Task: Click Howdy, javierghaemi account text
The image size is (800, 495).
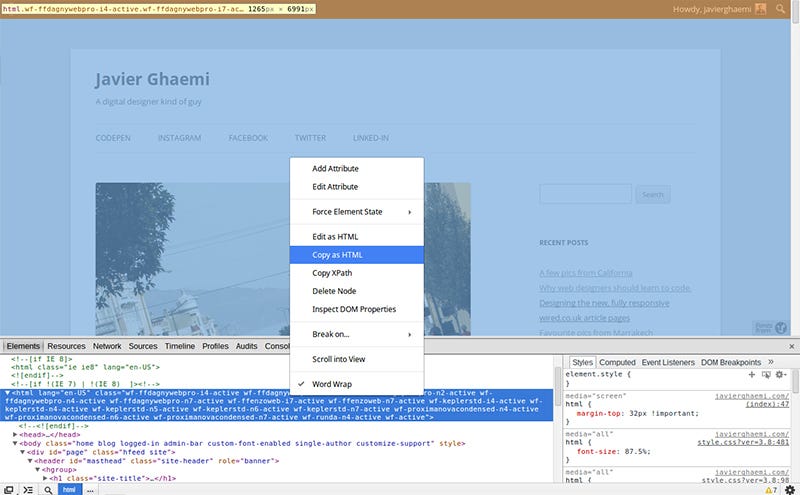Action: [x=712, y=9]
